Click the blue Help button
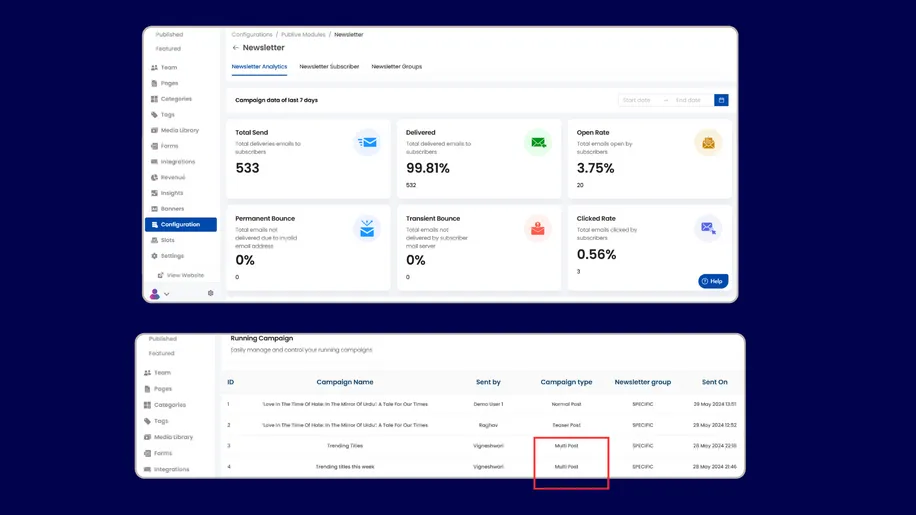Viewport: 916px width, 515px height. (x=713, y=281)
